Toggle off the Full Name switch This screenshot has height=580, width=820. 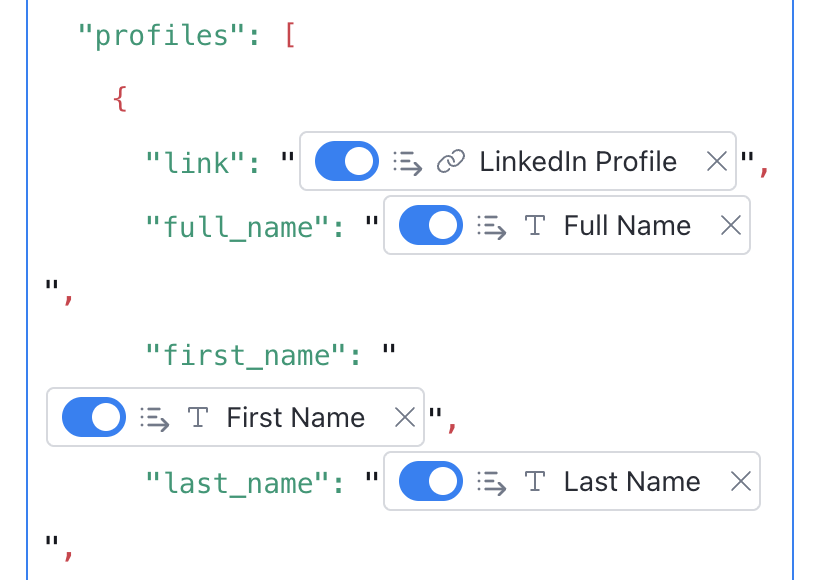(x=431, y=225)
